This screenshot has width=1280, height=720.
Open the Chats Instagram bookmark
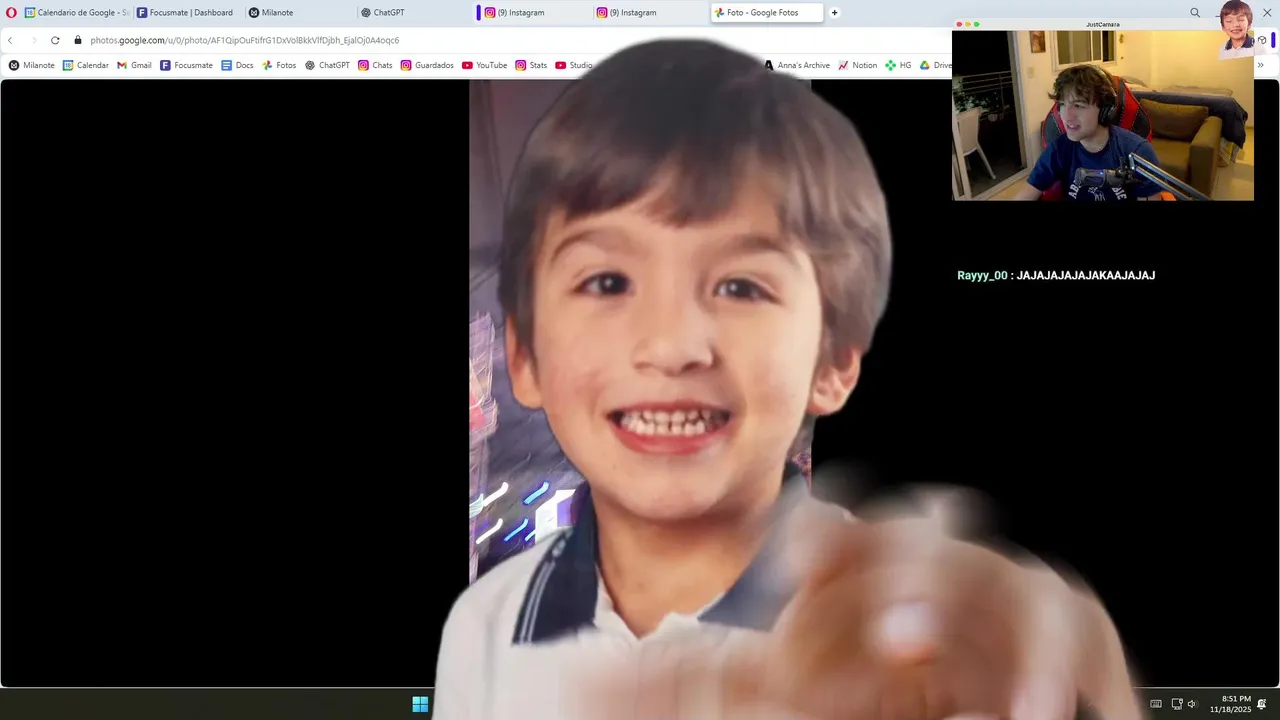(x=375, y=65)
